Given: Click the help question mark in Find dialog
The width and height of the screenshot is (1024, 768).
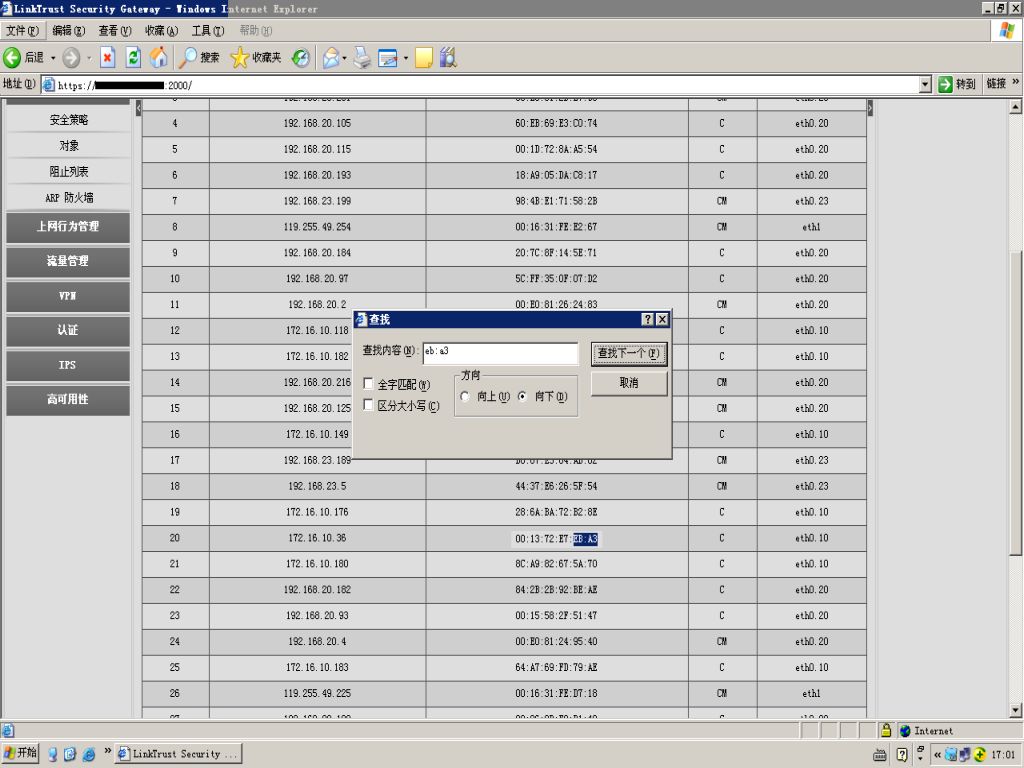Looking at the screenshot, I should coord(647,319).
